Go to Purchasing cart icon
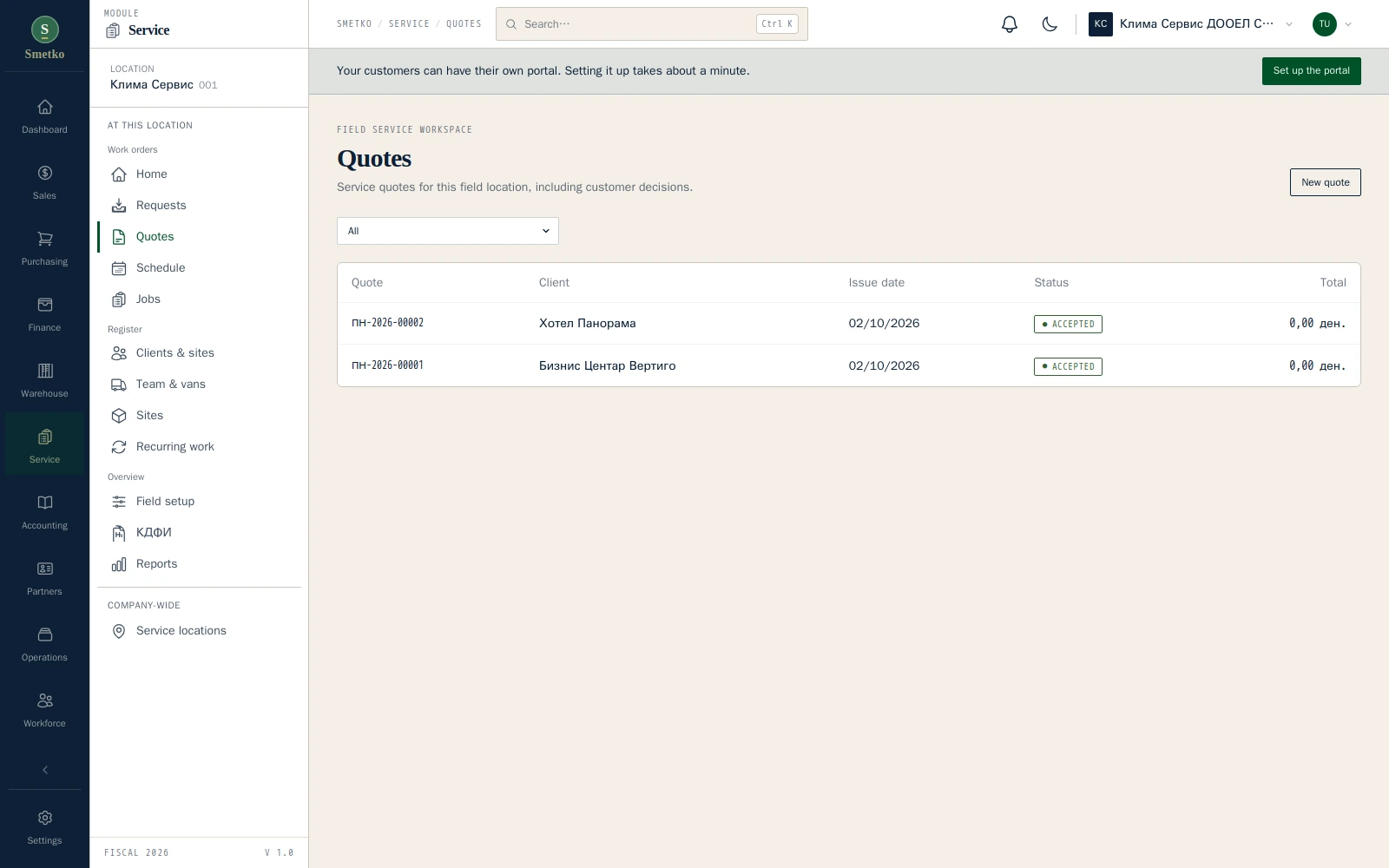 pyautogui.click(x=45, y=239)
